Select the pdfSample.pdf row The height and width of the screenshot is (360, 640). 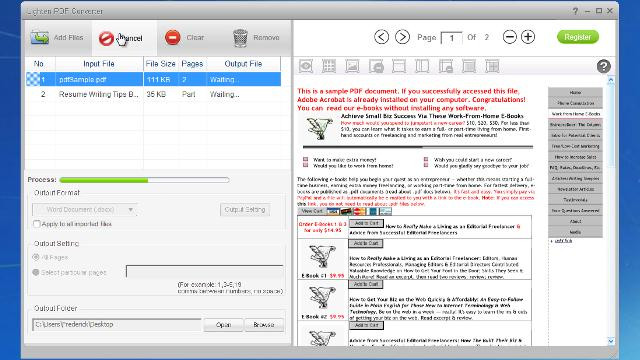pyautogui.click(x=153, y=79)
